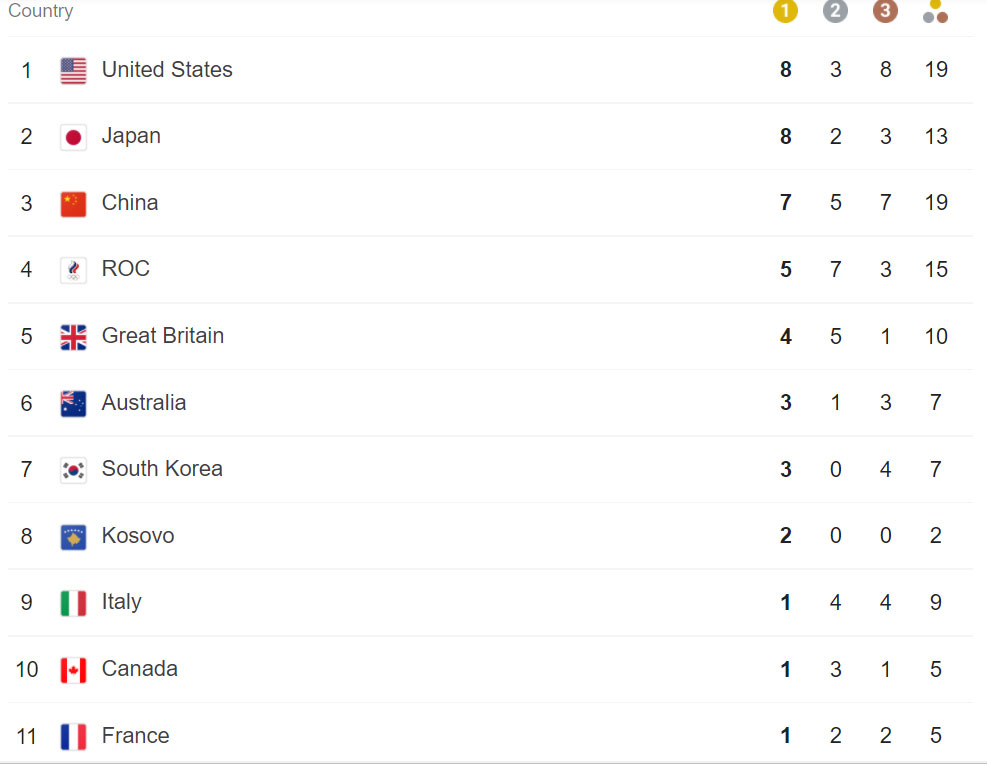Click the Kosovo flag icon
987x764 pixels.
(73, 537)
